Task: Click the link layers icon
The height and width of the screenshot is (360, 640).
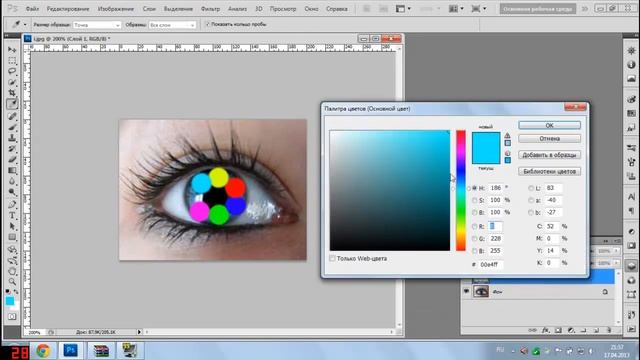Action: pyautogui.click(x=533, y=330)
